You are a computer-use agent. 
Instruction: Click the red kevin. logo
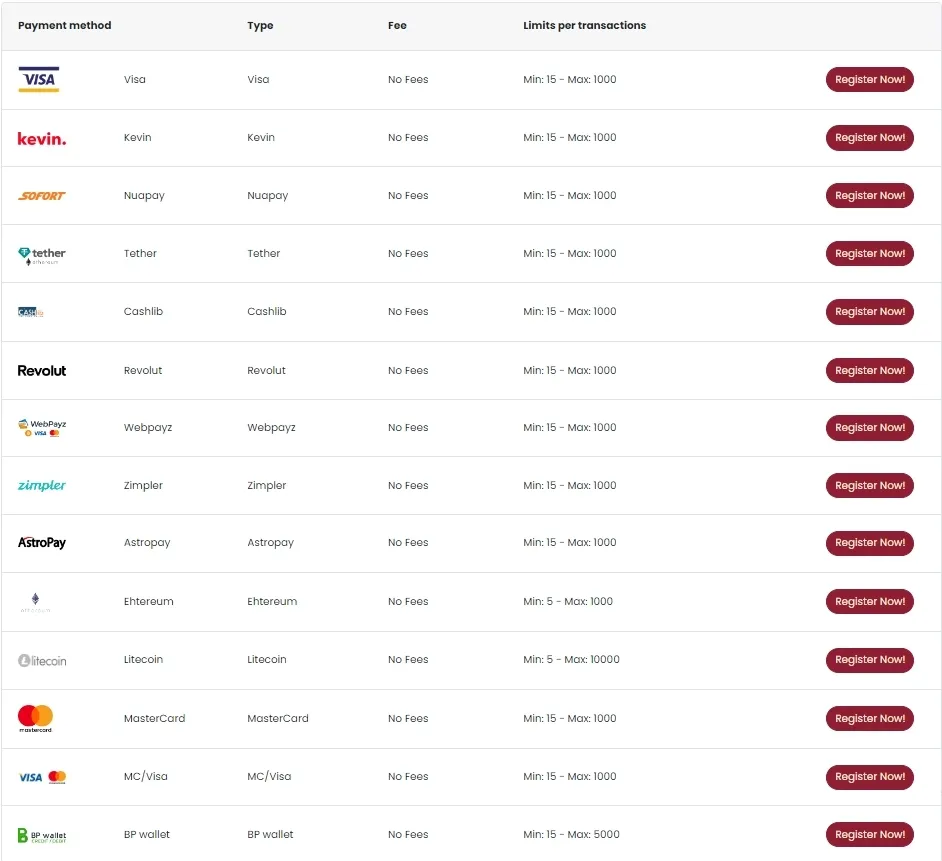pos(41,139)
